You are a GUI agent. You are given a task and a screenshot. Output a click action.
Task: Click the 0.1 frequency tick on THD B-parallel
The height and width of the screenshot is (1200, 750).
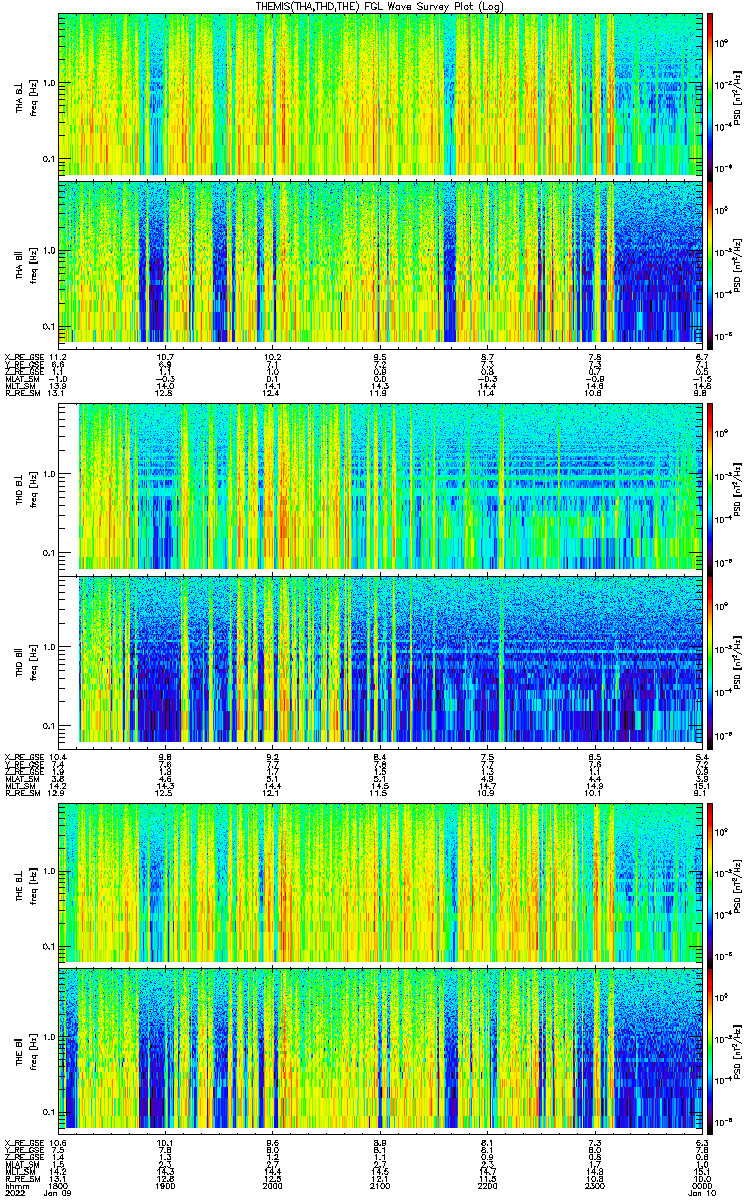[48, 724]
